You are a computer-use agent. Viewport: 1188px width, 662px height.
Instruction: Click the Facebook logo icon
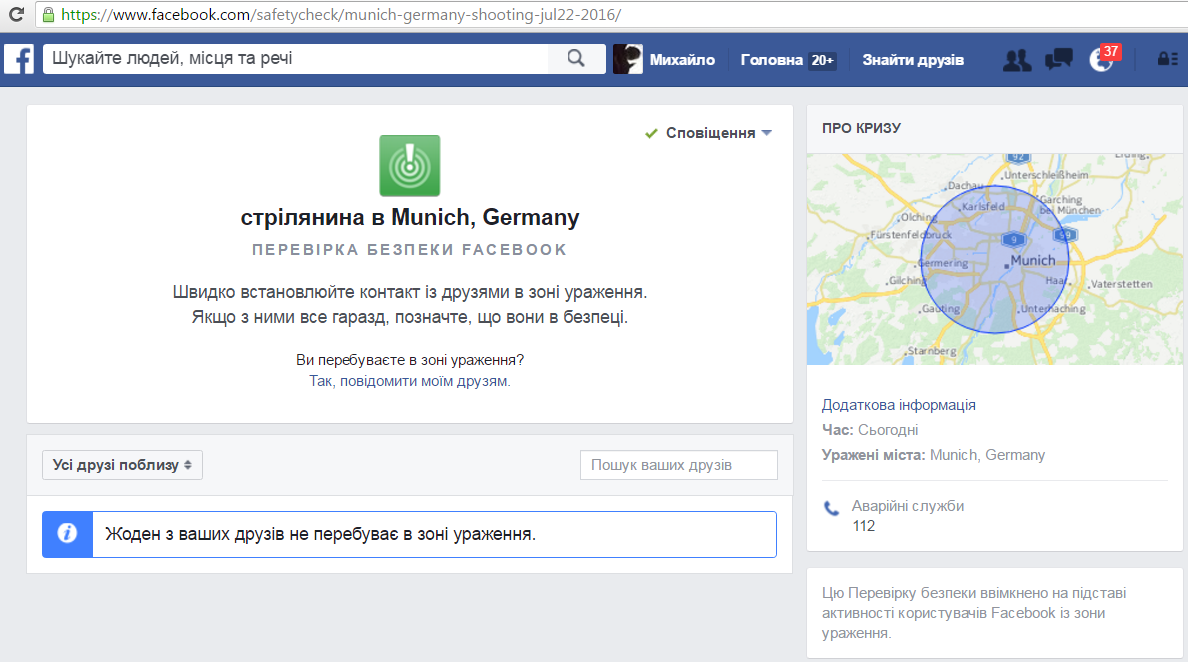coord(19,59)
